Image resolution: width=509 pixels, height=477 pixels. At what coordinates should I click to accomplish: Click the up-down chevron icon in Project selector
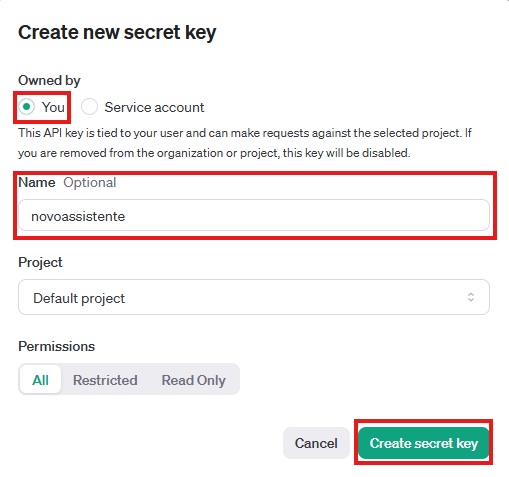(471, 297)
